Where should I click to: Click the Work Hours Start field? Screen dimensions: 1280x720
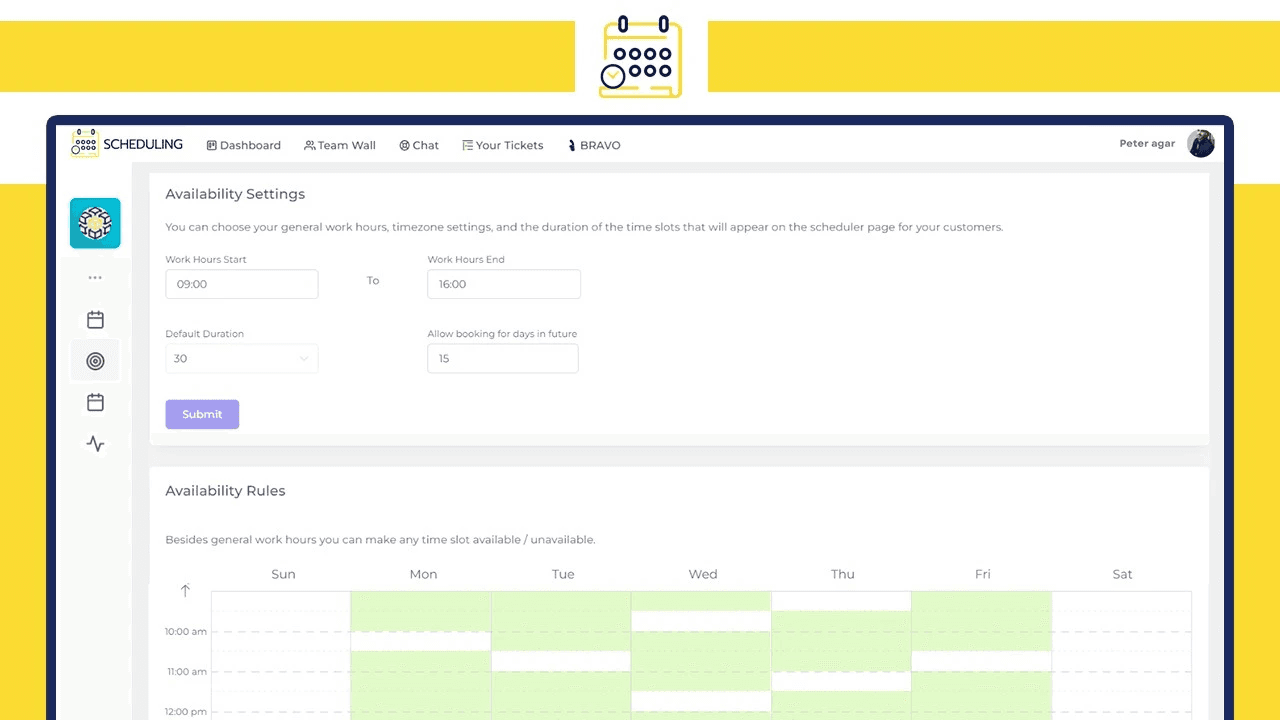pos(241,284)
